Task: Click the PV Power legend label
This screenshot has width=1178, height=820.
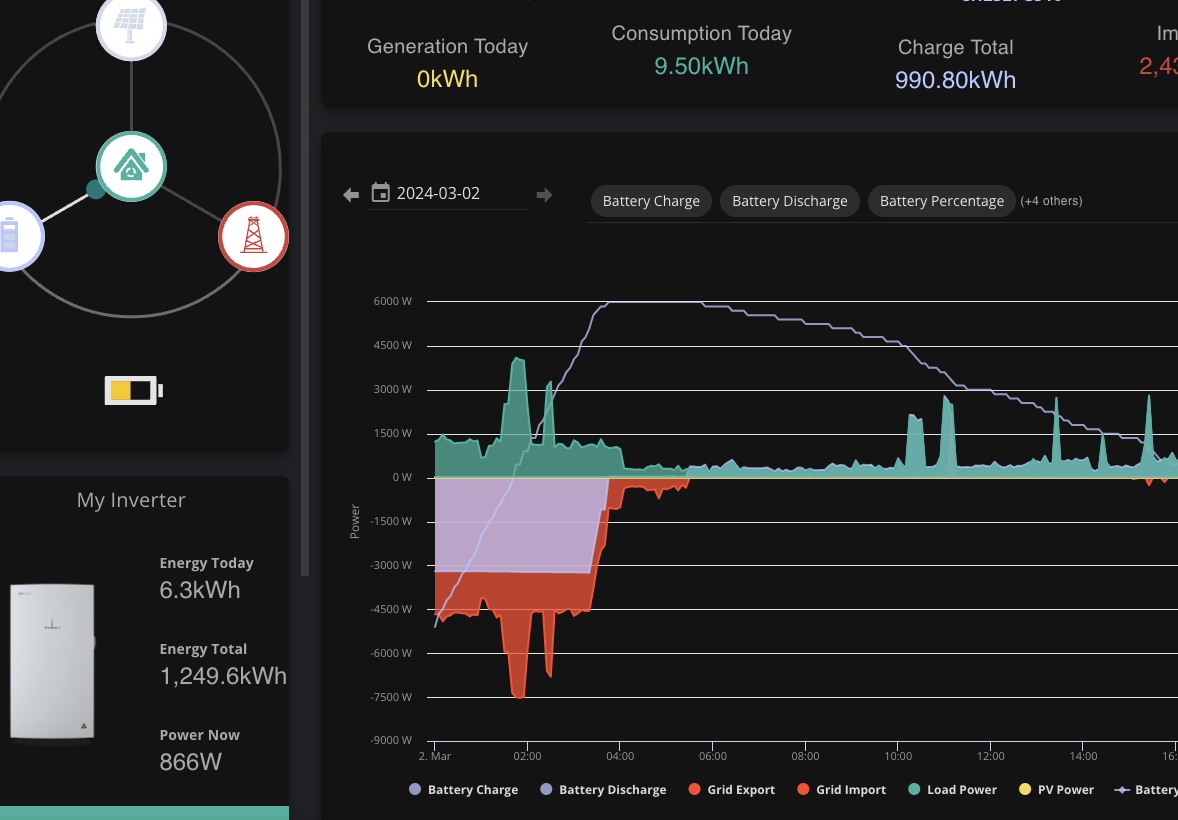Action: coord(1065,789)
